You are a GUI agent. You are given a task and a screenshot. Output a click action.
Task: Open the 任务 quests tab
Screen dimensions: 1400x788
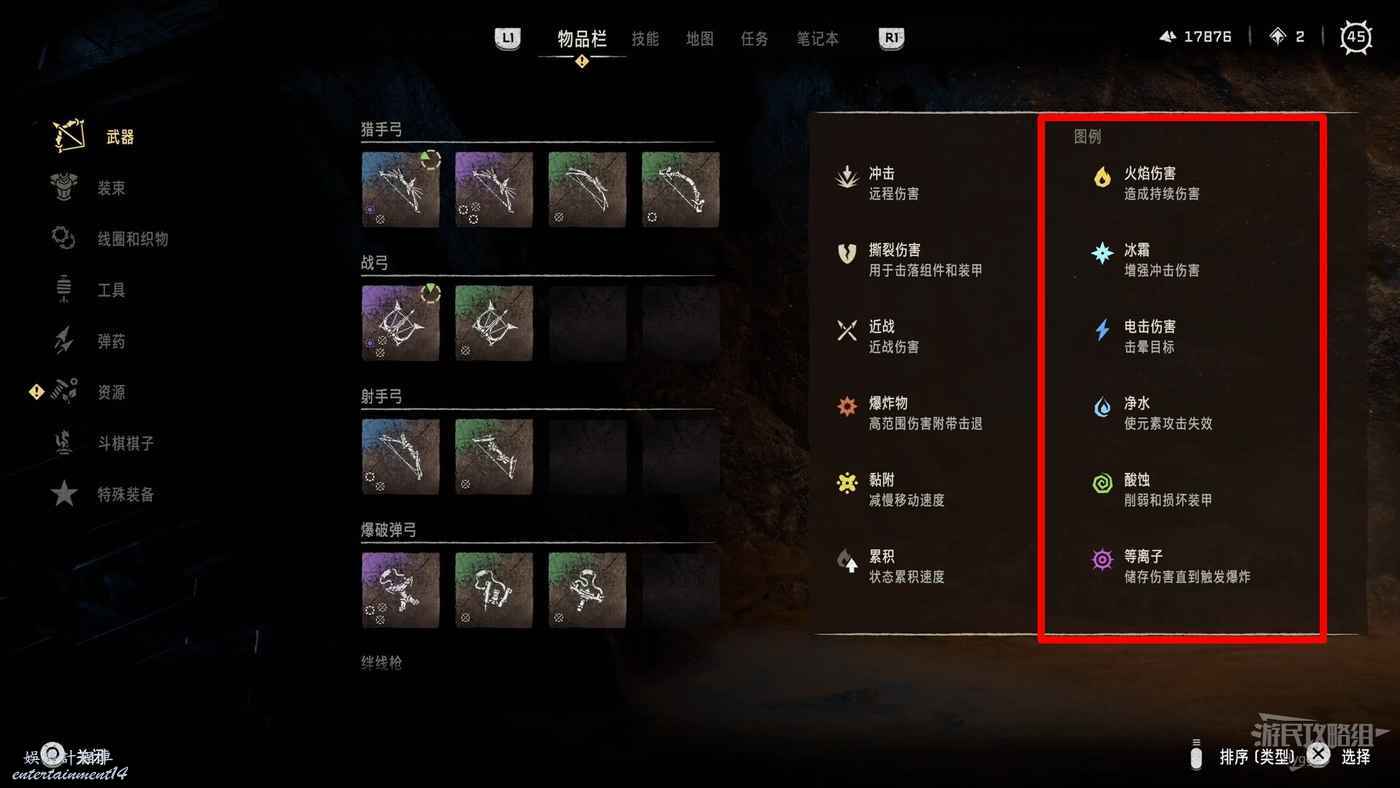[754, 39]
